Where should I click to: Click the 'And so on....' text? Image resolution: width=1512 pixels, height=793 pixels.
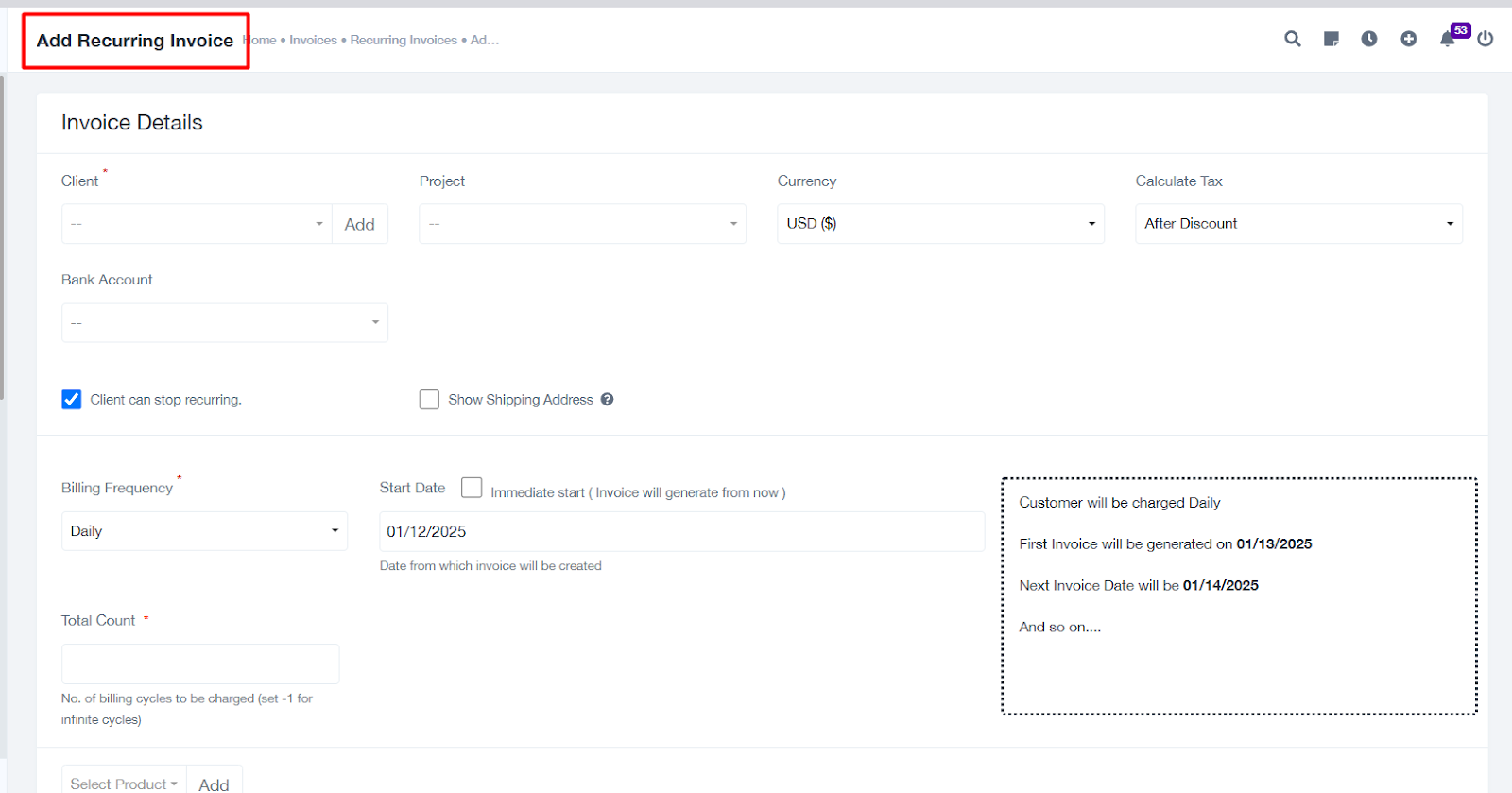coord(1060,628)
